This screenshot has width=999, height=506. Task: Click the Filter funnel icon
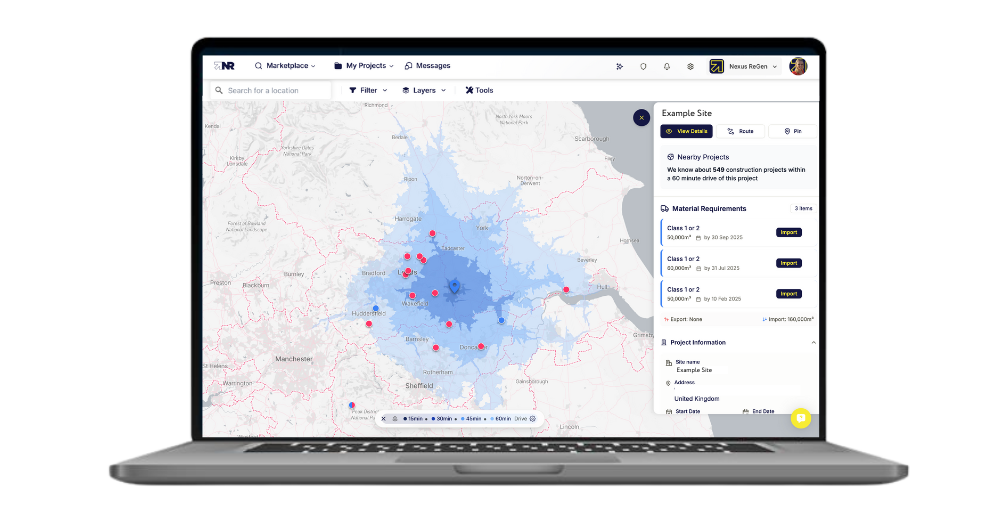pyautogui.click(x=353, y=90)
